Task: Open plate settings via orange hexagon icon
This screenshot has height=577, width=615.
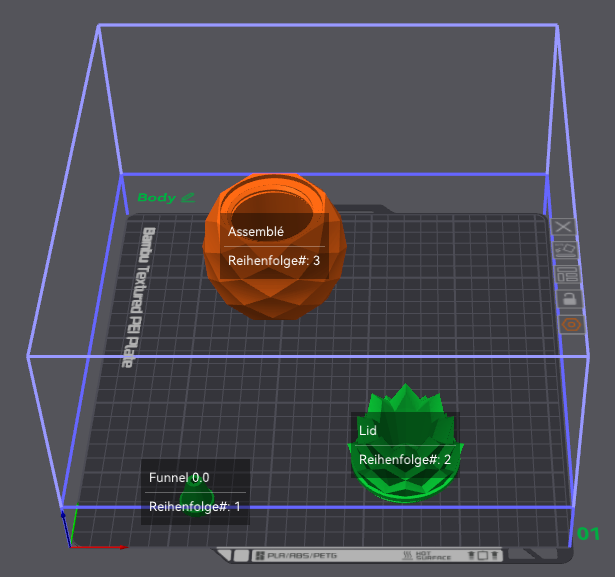Action: pos(571,324)
